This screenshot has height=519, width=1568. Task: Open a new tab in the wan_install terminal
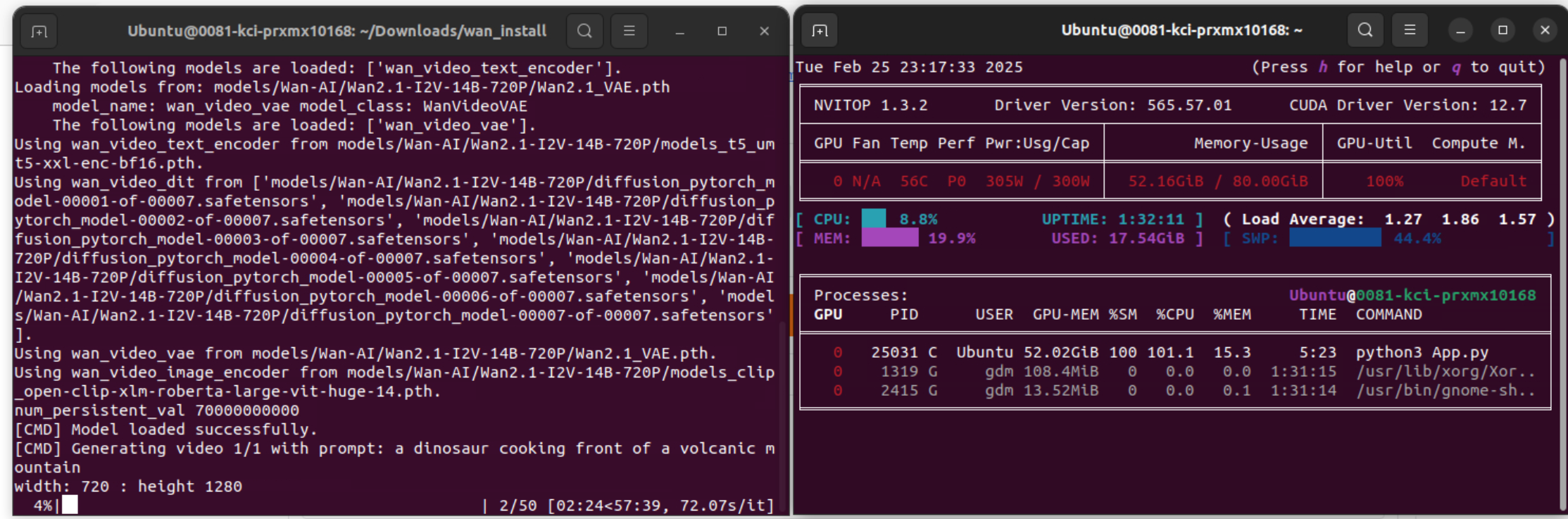click(39, 31)
